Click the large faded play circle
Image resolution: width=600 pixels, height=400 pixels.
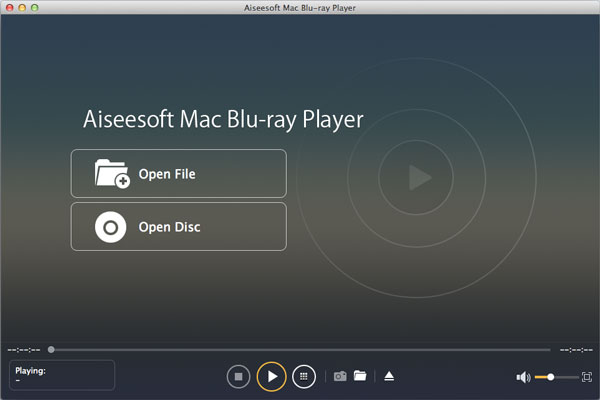coord(419,178)
